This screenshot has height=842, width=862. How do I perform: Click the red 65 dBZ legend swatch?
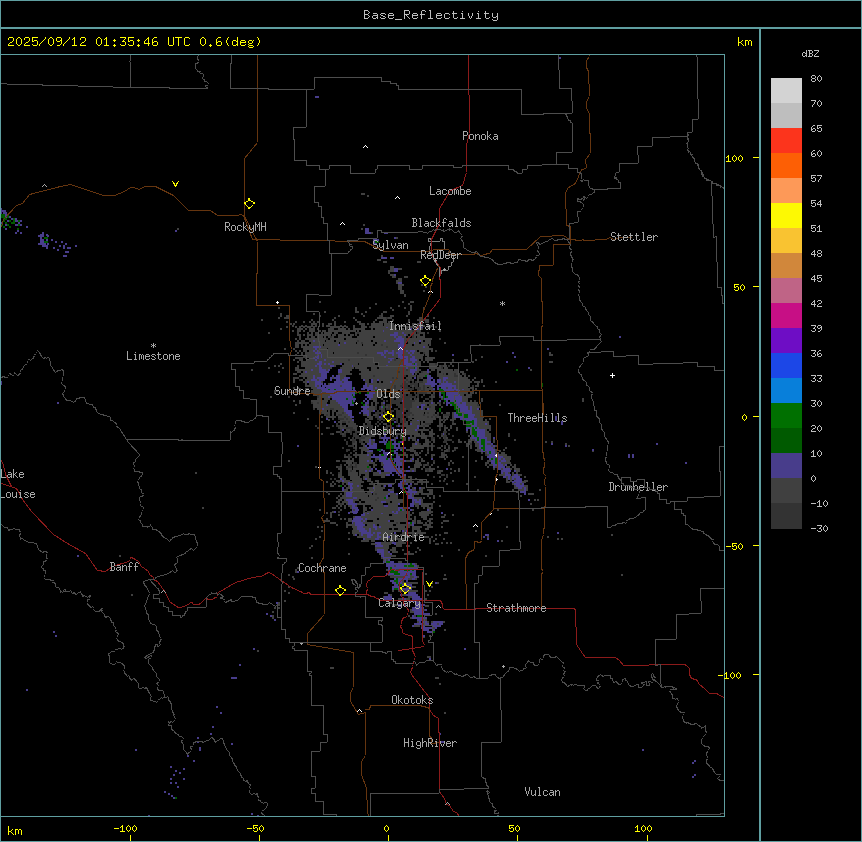pyautogui.click(x=786, y=140)
